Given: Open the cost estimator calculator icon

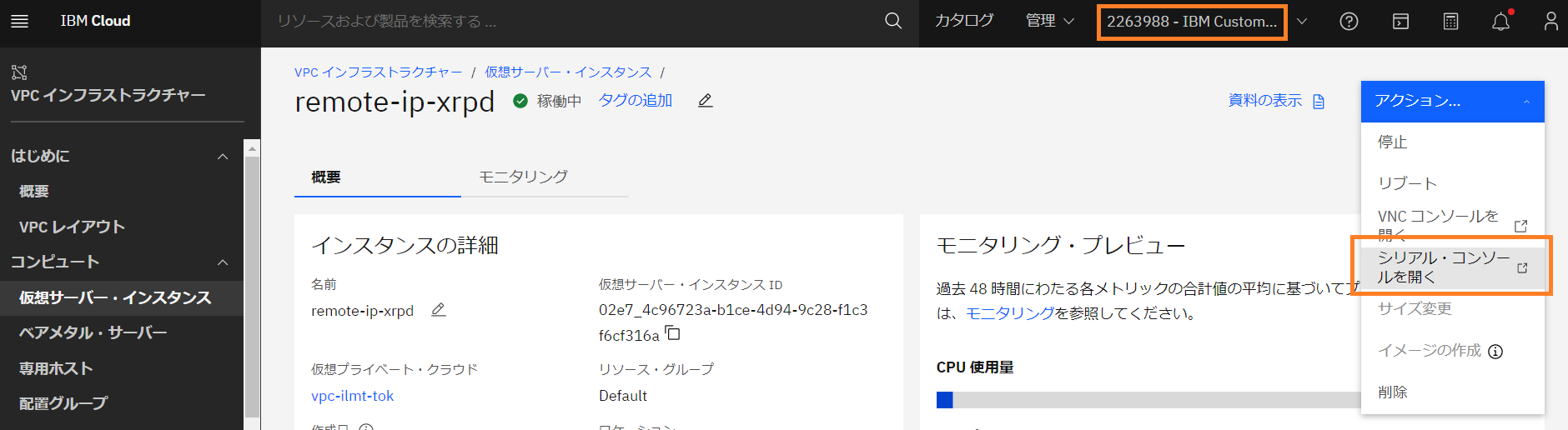Looking at the screenshot, I should click(x=1451, y=22).
